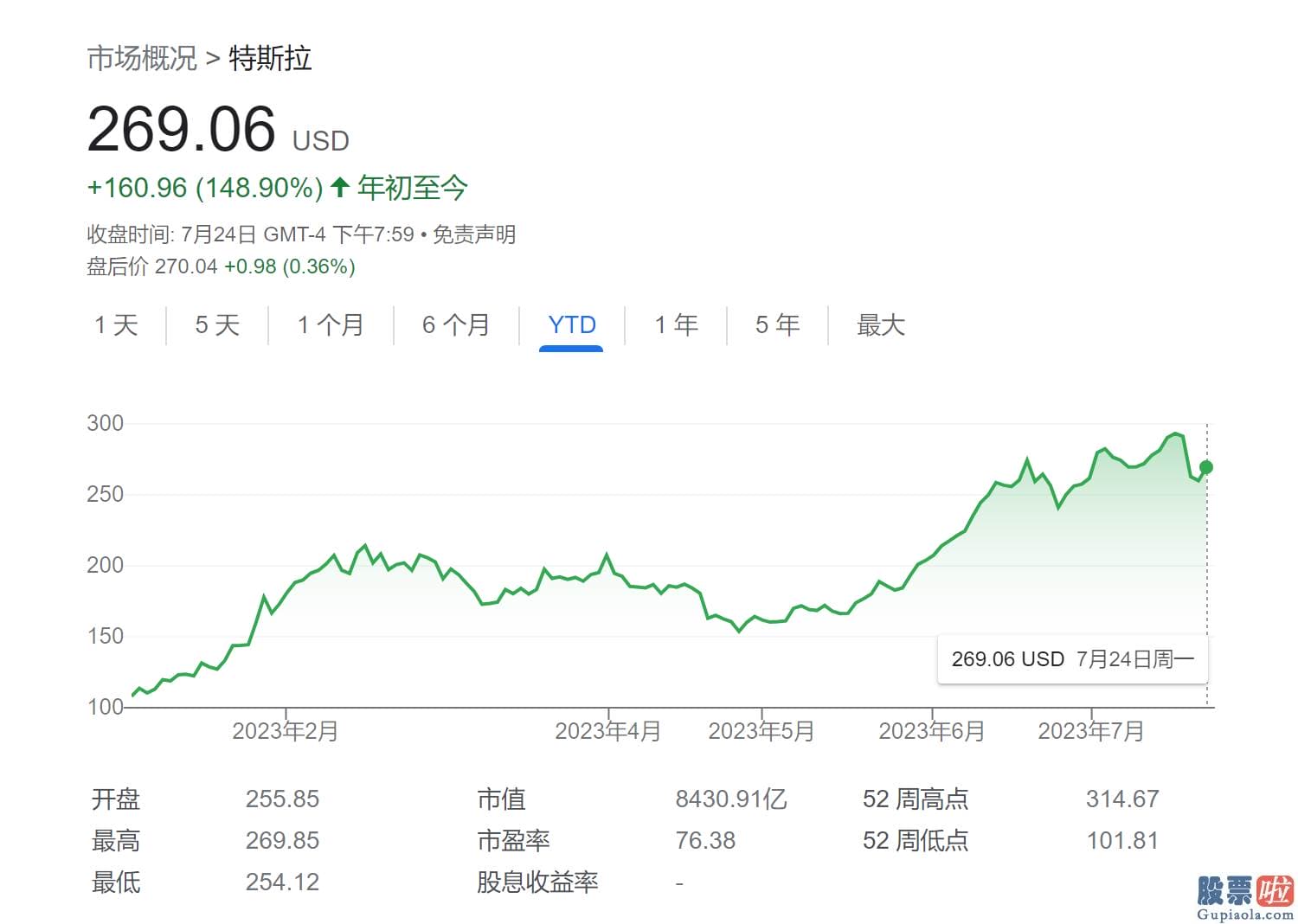Click the 2023年6月 axis label
Viewport: 1298px width, 924px height.
(932, 732)
